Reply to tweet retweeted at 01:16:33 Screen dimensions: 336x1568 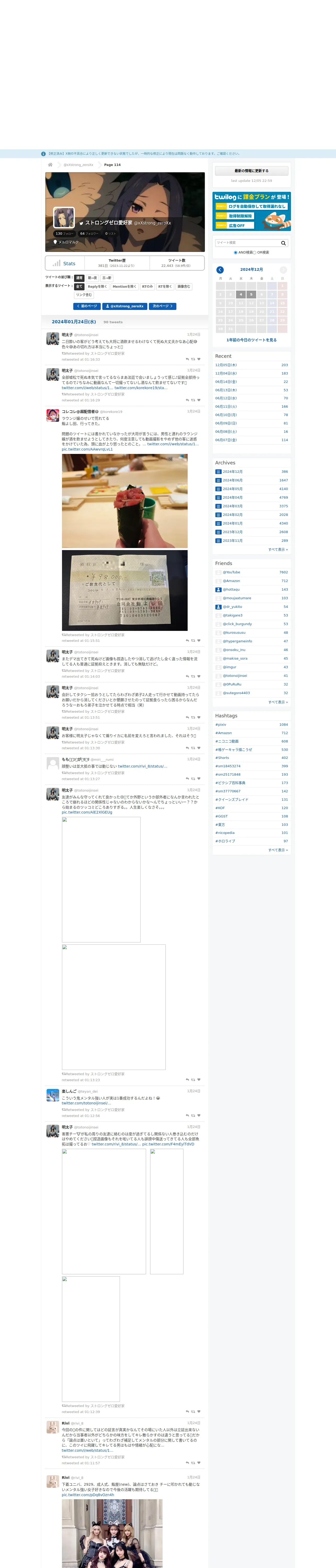click(187, 359)
